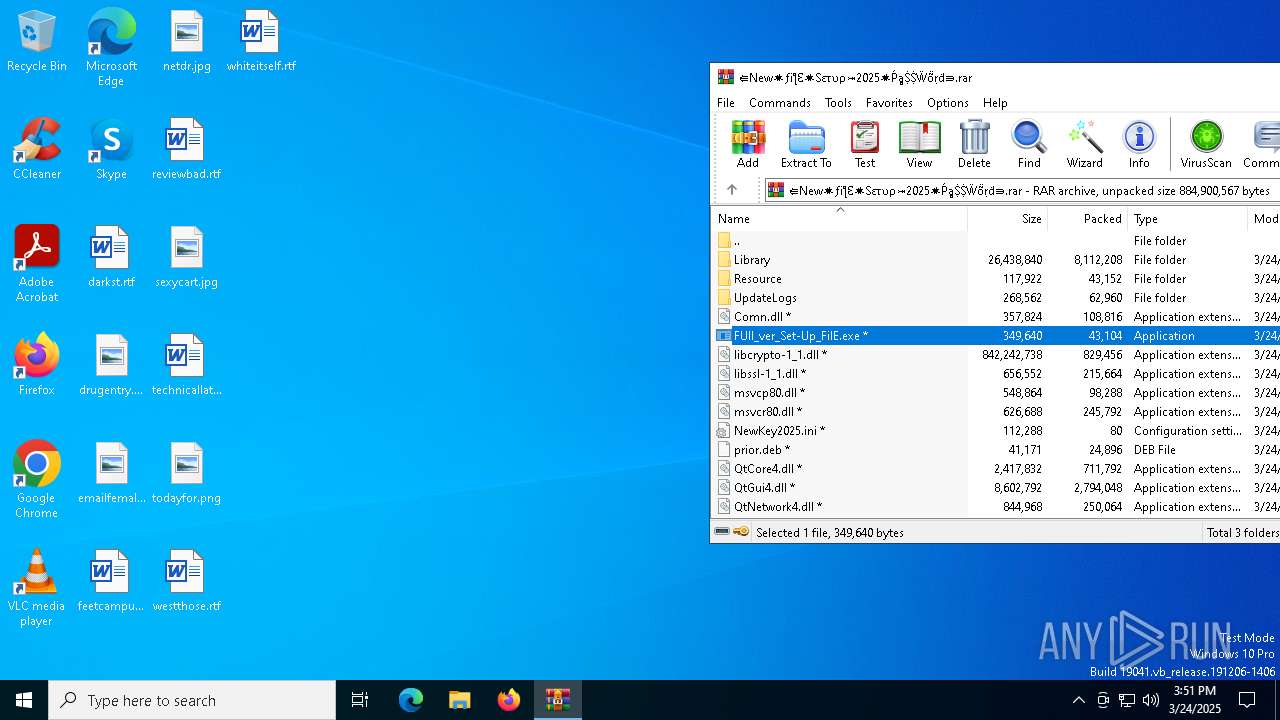Open Recycle Bin on desktop
Viewport: 1280px width, 720px height.
point(37,41)
